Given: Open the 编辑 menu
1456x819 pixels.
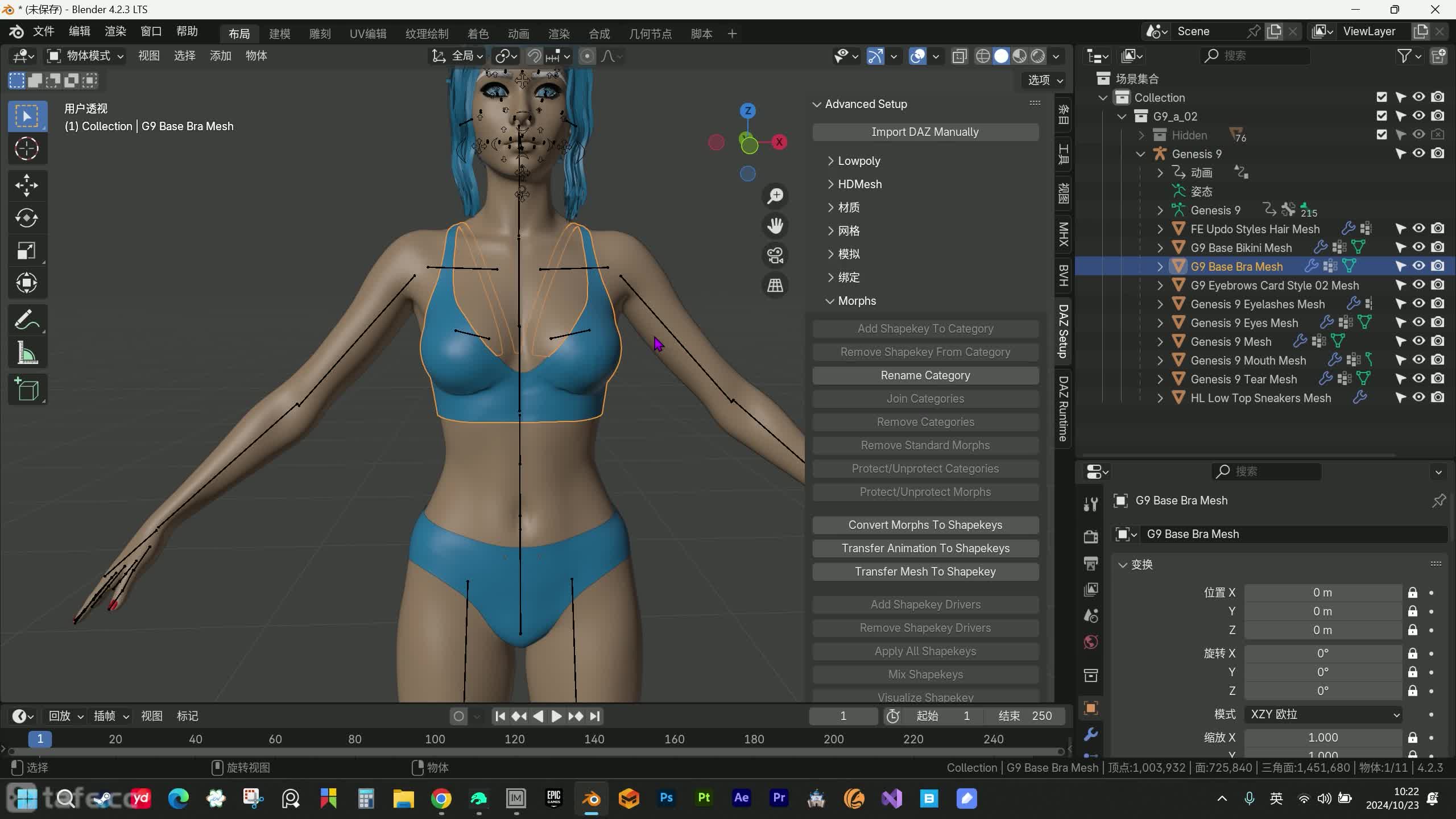Looking at the screenshot, I should coord(80,32).
